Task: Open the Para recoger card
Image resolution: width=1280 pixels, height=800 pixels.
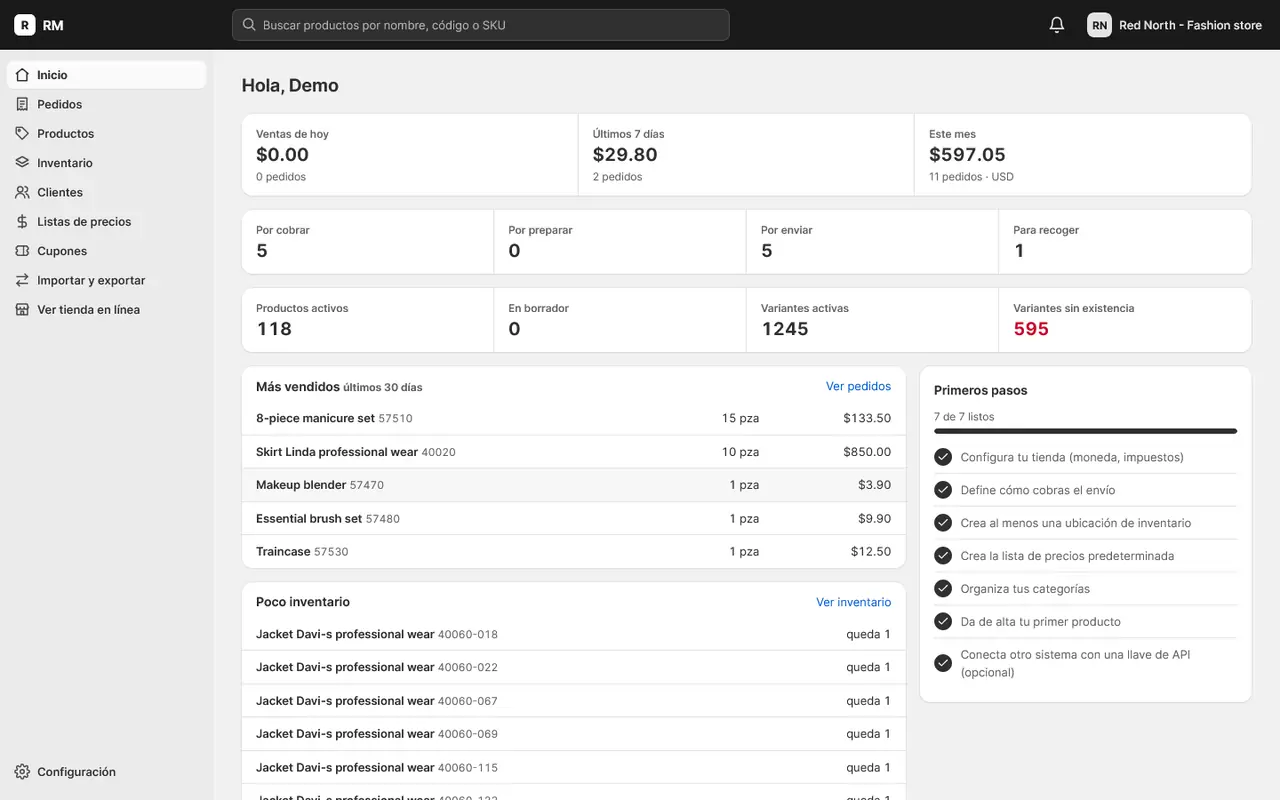Action: click(1125, 241)
